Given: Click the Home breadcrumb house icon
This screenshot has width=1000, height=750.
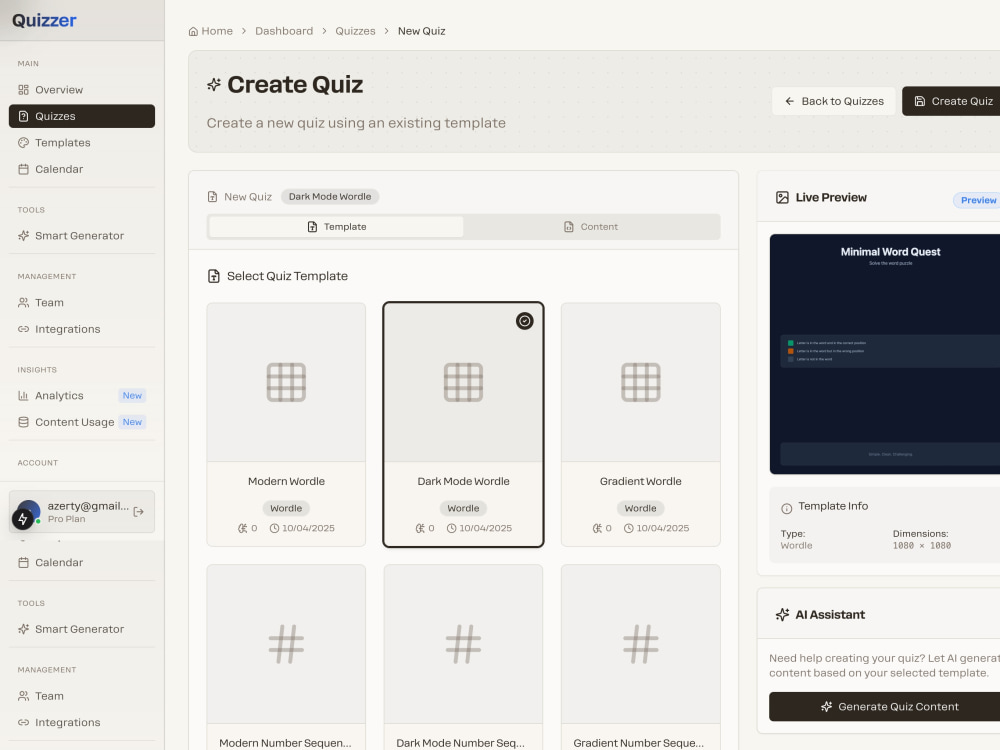Looking at the screenshot, I should click(x=193, y=31).
